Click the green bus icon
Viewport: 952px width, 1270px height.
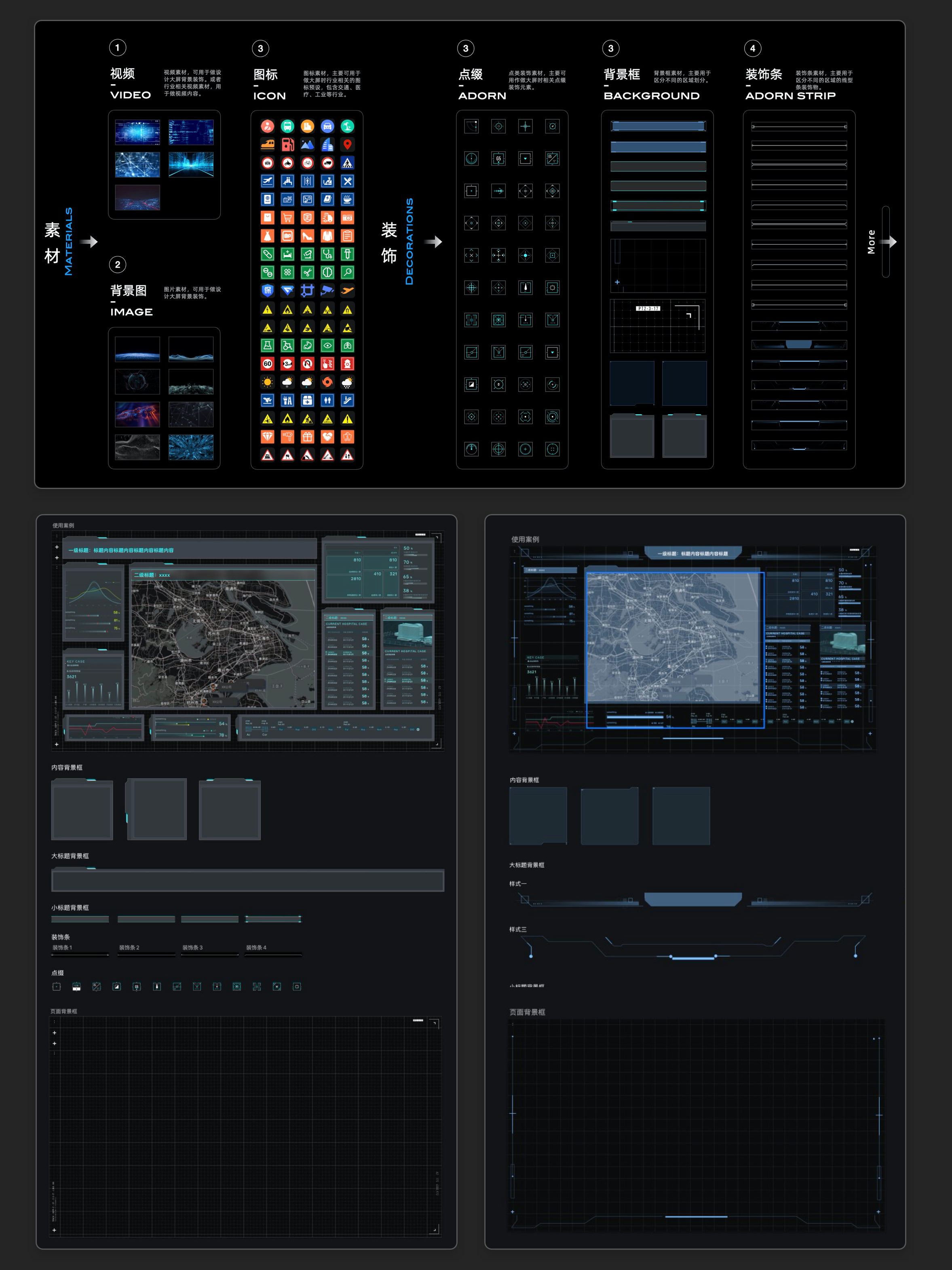tap(287, 126)
